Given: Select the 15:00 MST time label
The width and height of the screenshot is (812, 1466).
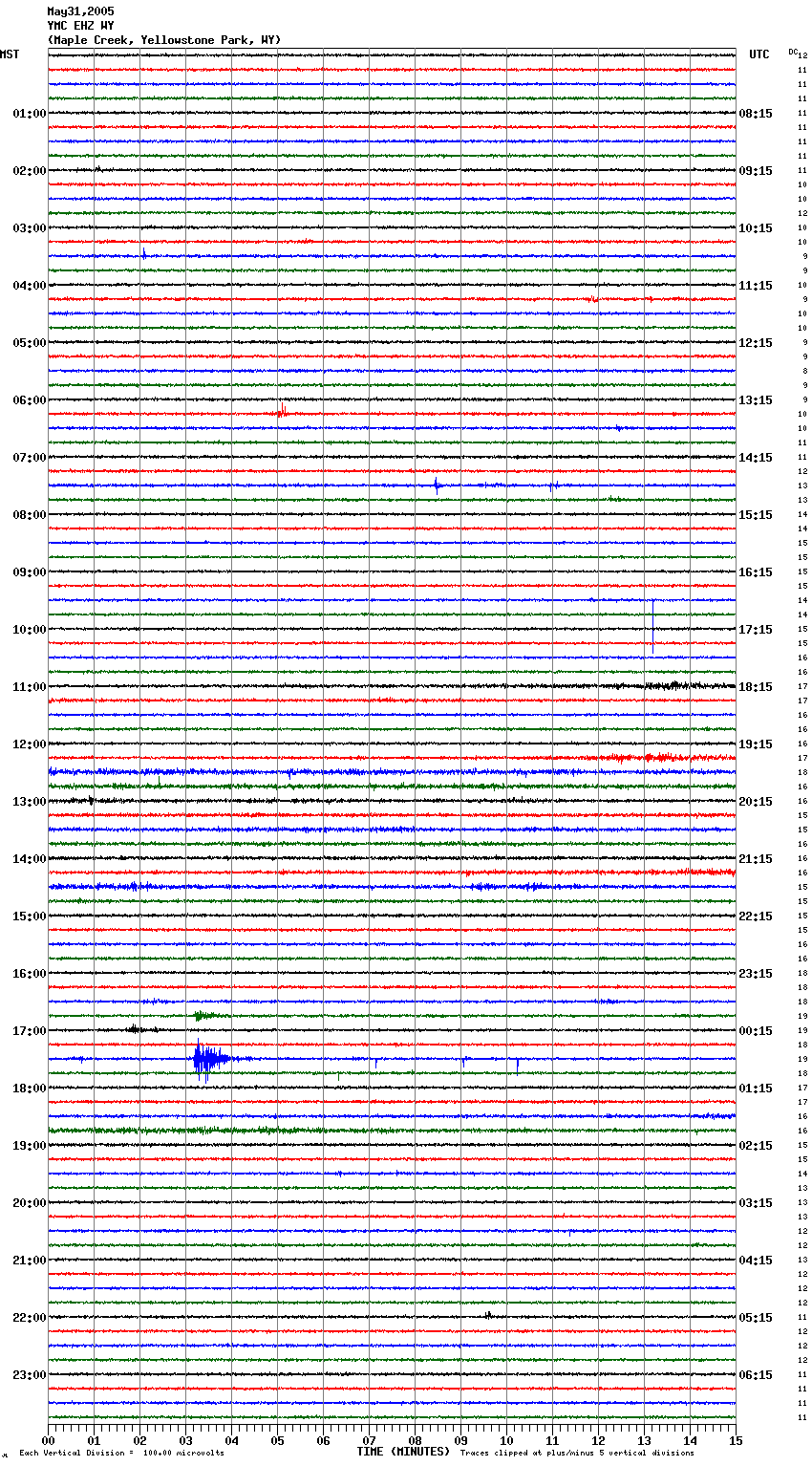Looking at the screenshot, I should click(30, 916).
